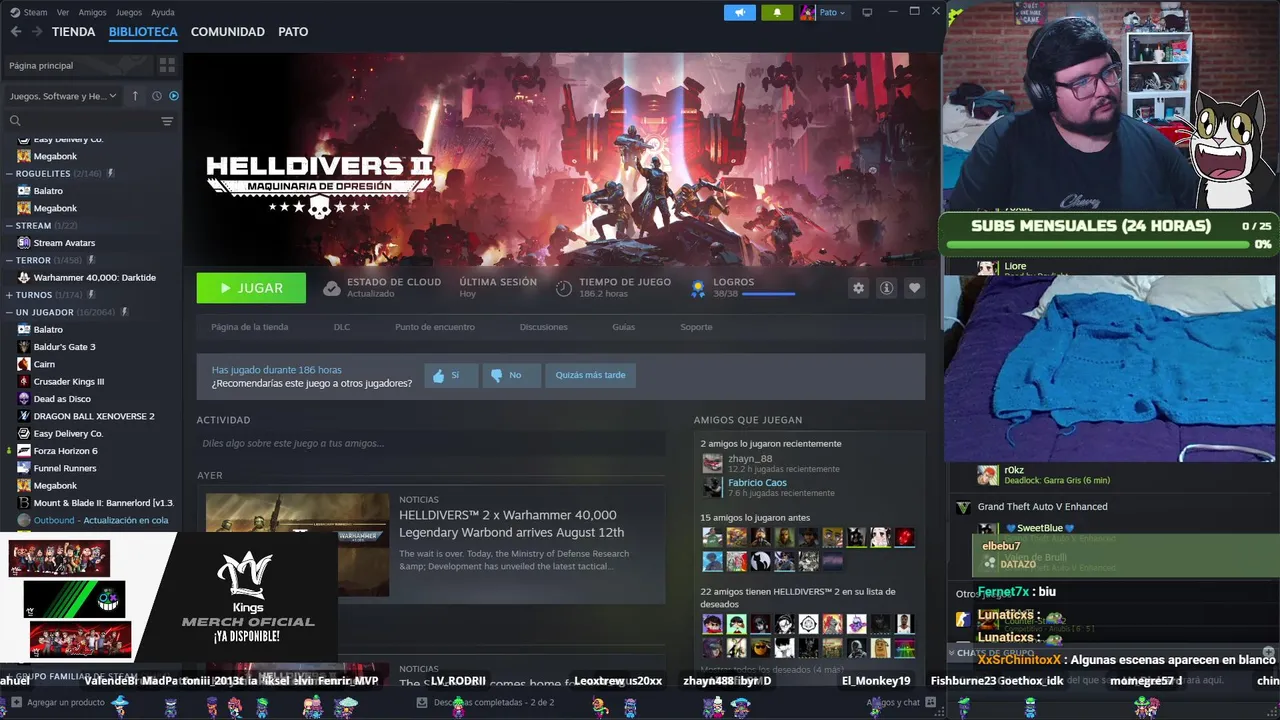Add Helldivers 2 to favorites heart
The height and width of the screenshot is (720, 1280).
914,288
